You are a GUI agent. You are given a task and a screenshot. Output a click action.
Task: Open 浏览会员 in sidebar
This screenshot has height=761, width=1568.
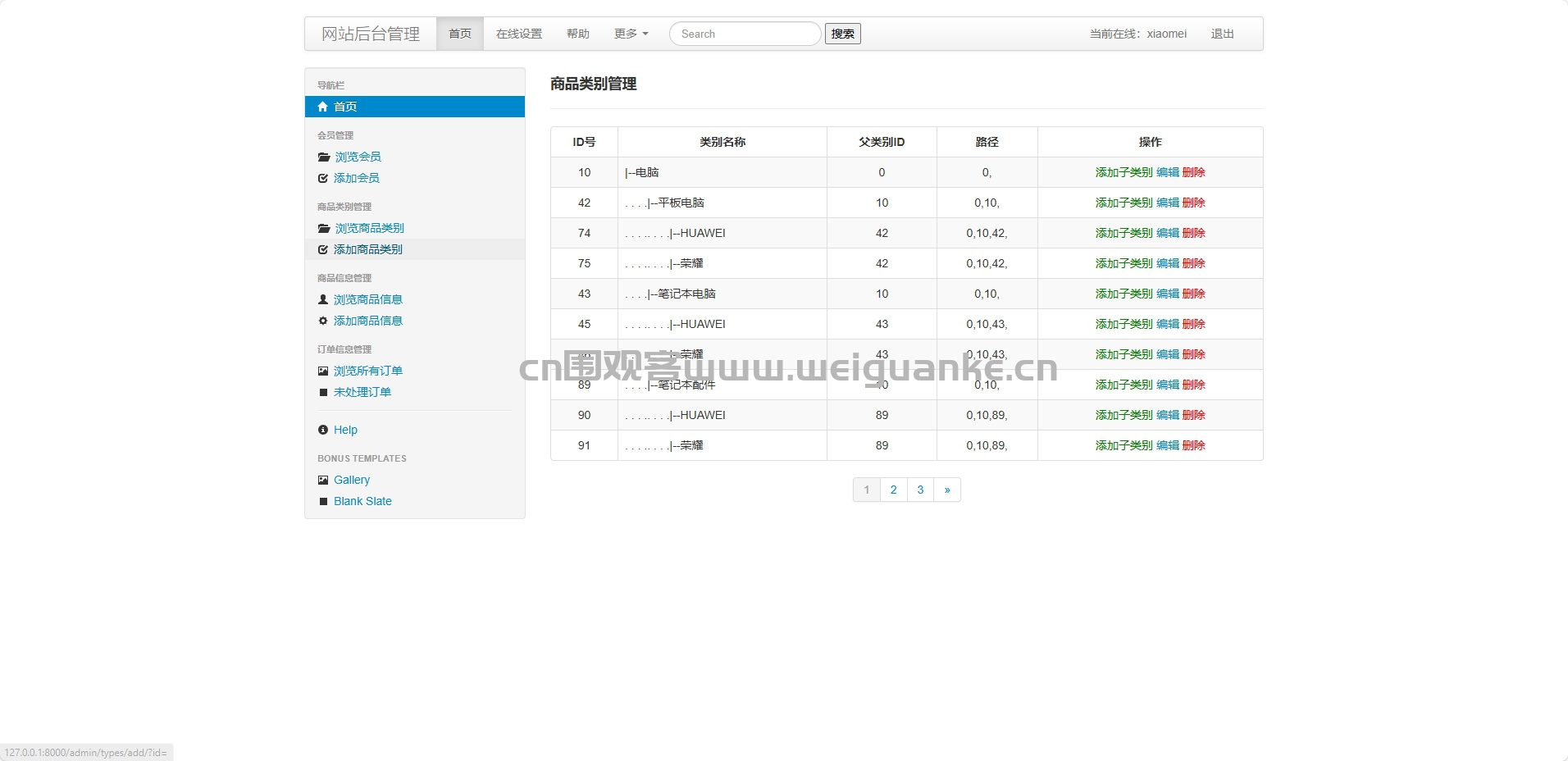358,157
